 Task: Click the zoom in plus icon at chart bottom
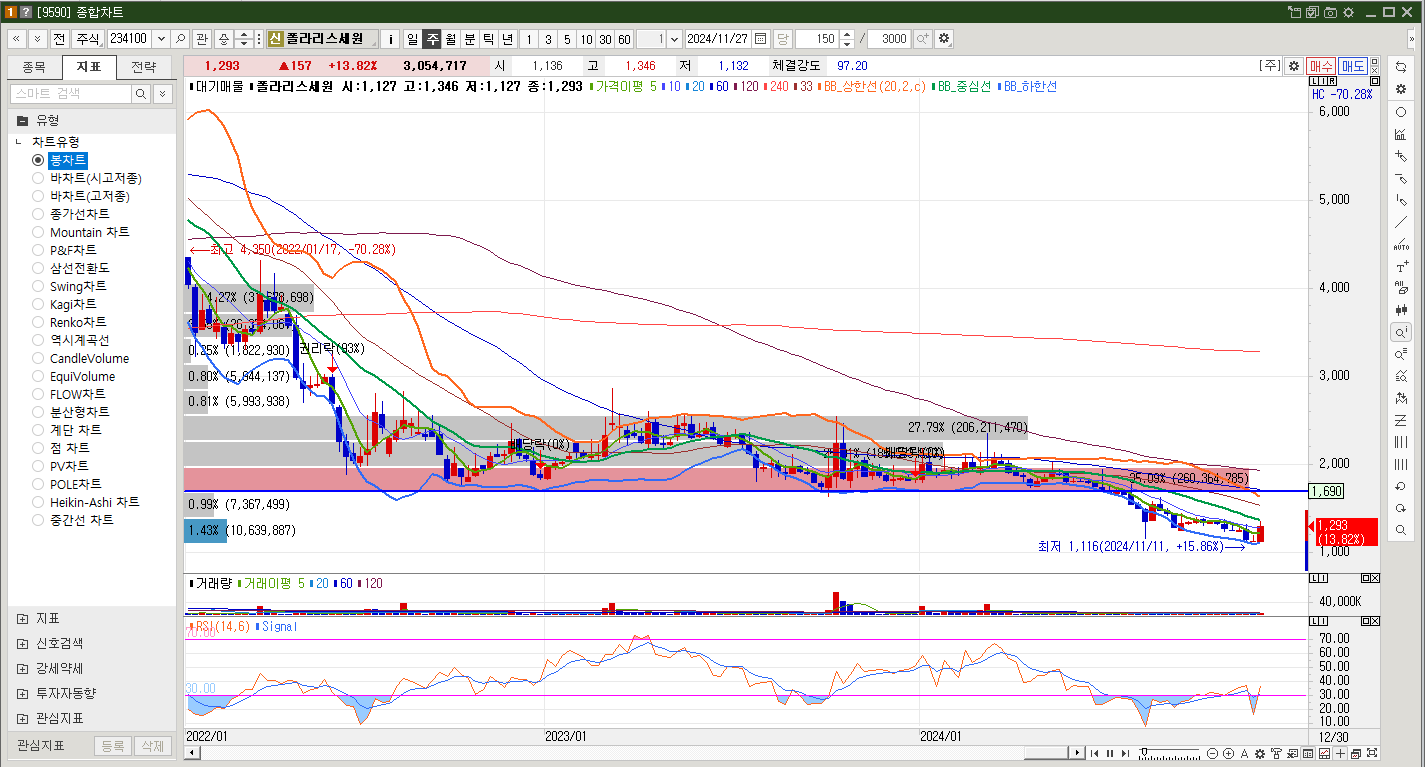click(1229, 753)
